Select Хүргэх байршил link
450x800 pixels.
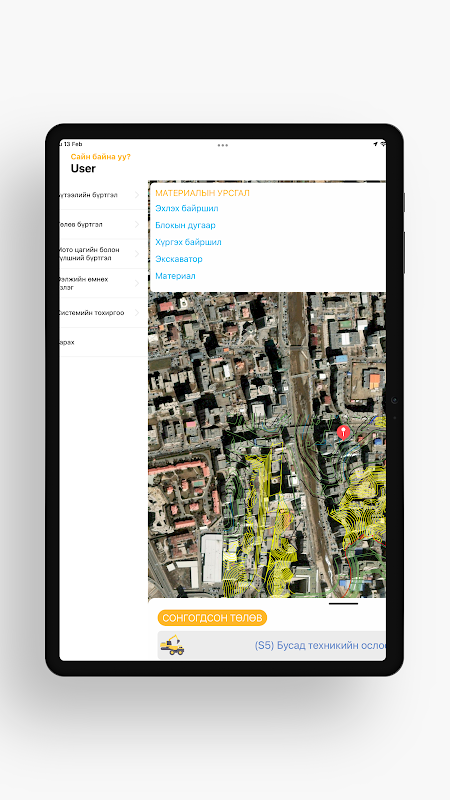188,242
